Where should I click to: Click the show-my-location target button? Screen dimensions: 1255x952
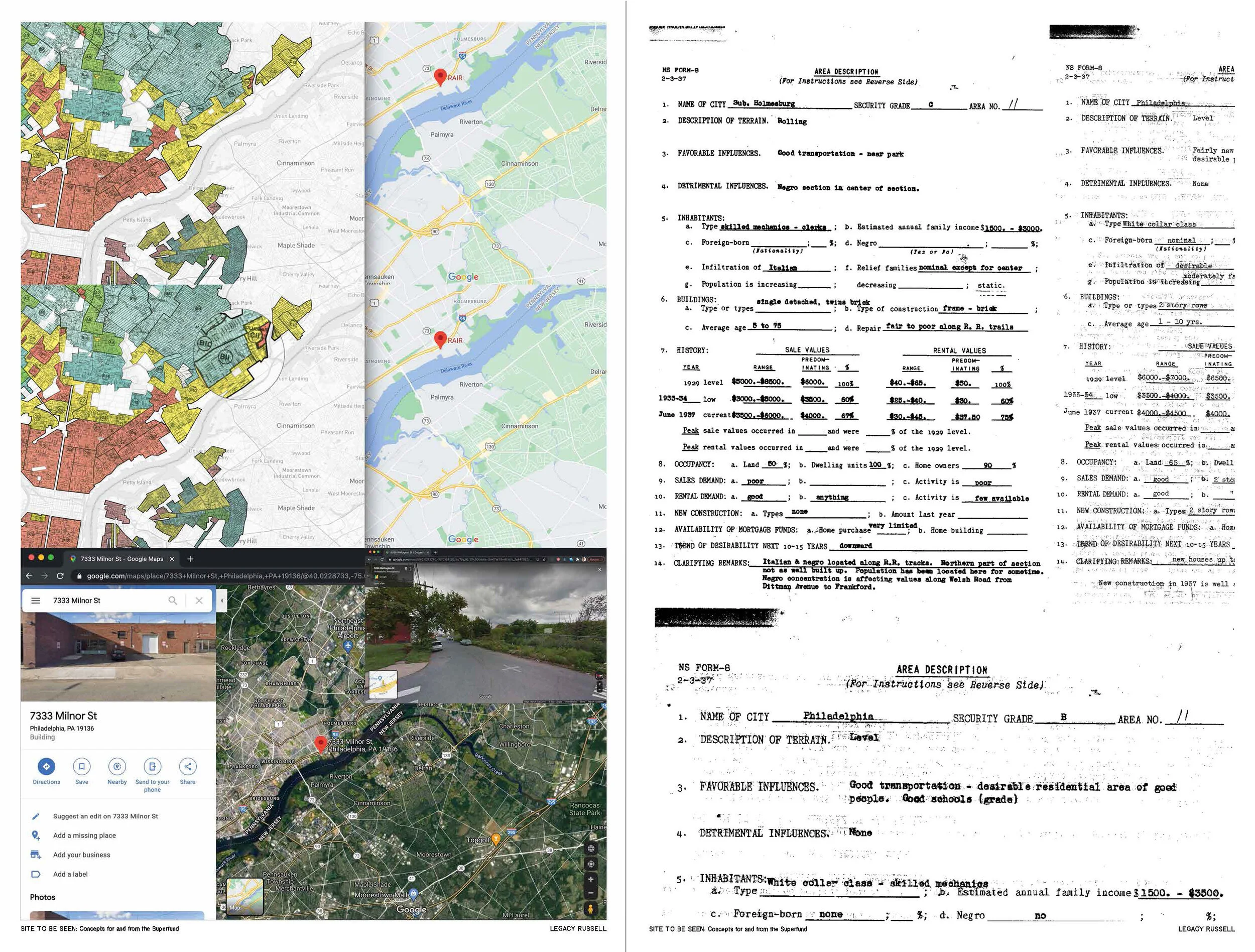tap(591, 864)
